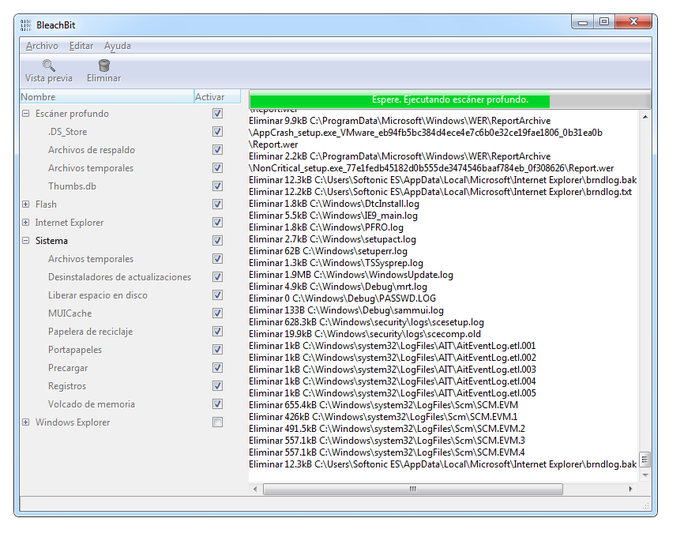The width and height of the screenshot is (680, 533).
Task: Uncheck the Registros checkbox
Action: tap(218, 386)
